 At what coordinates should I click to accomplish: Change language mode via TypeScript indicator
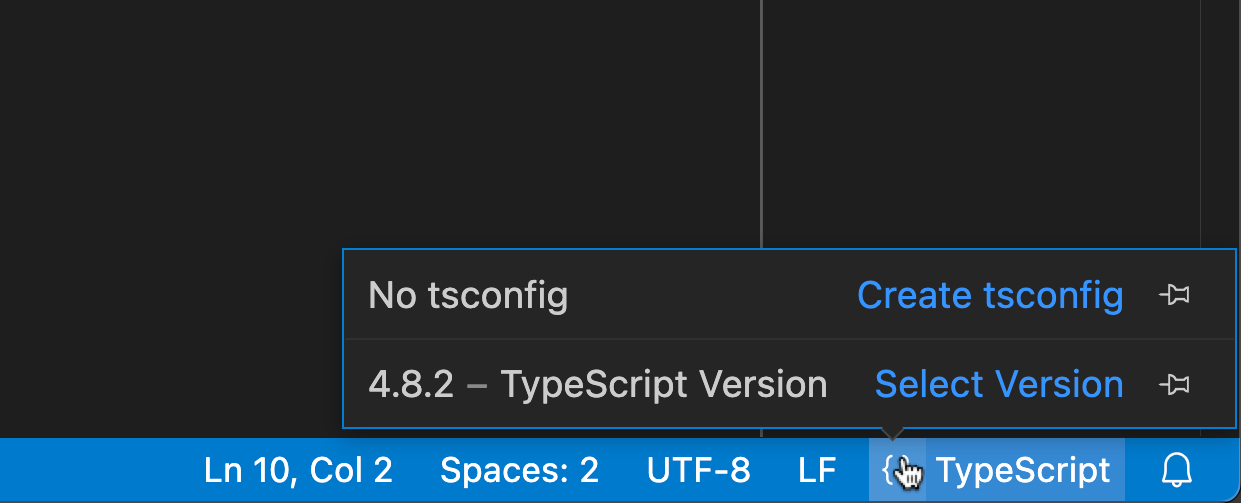coord(1023,470)
